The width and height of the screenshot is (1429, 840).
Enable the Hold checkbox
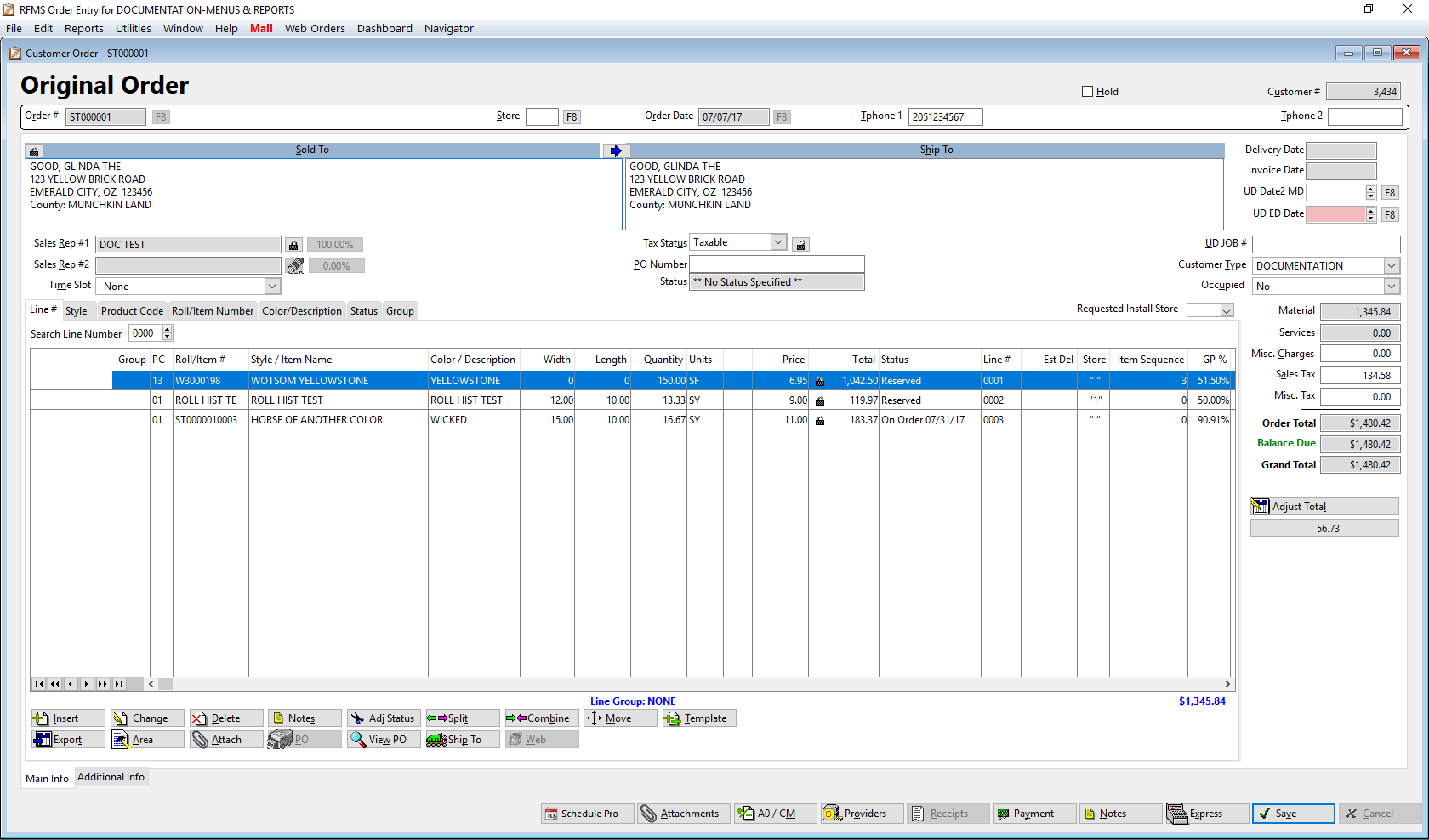coord(1087,91)
